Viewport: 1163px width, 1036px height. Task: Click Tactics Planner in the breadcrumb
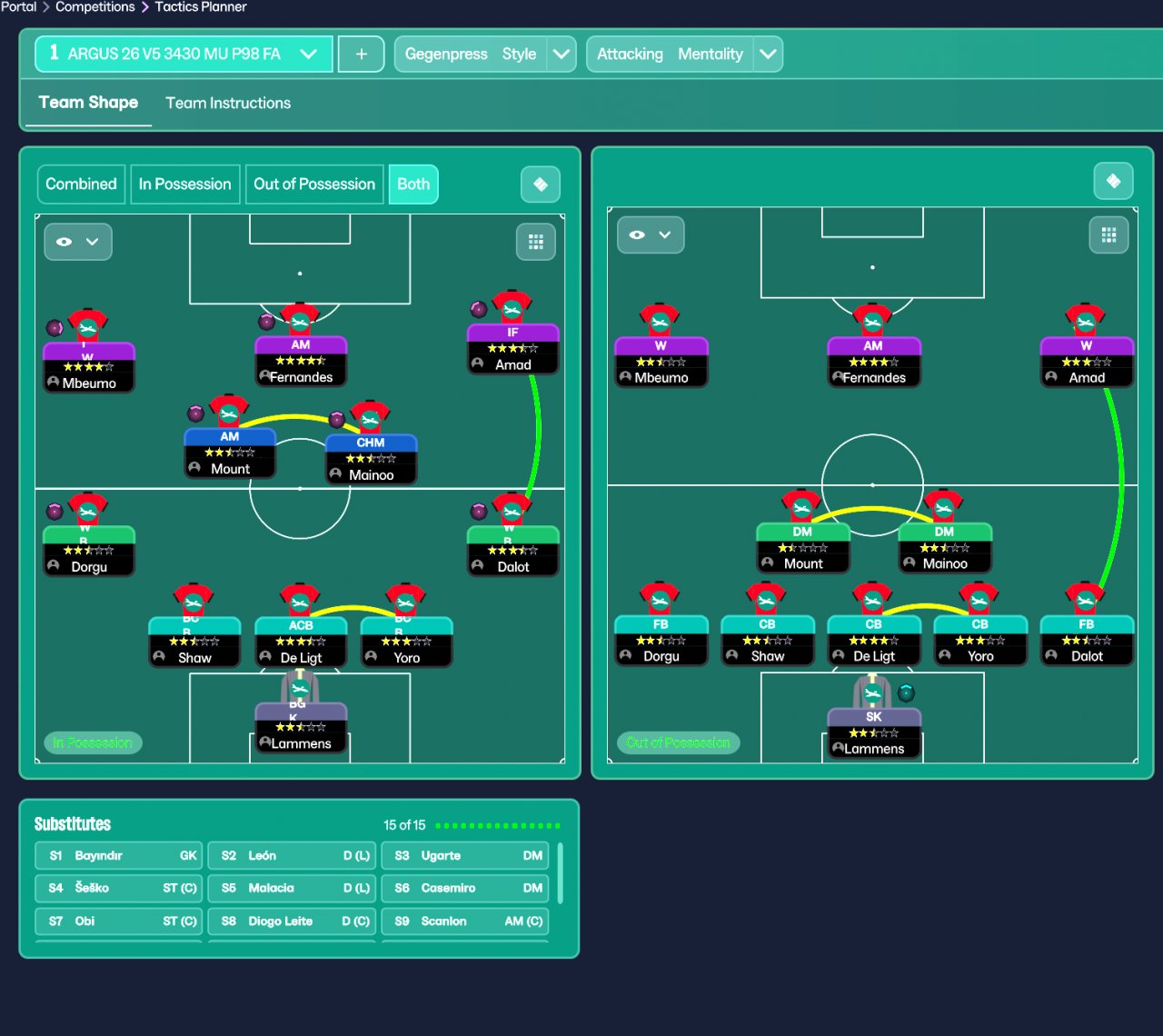point(201,7)
